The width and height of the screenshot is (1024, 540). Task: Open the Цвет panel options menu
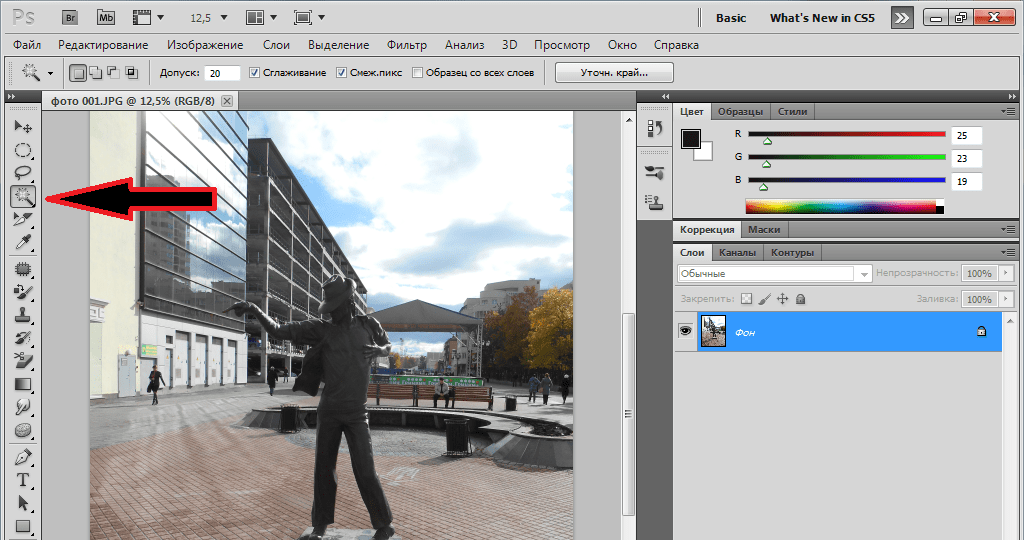[1009, 111]
